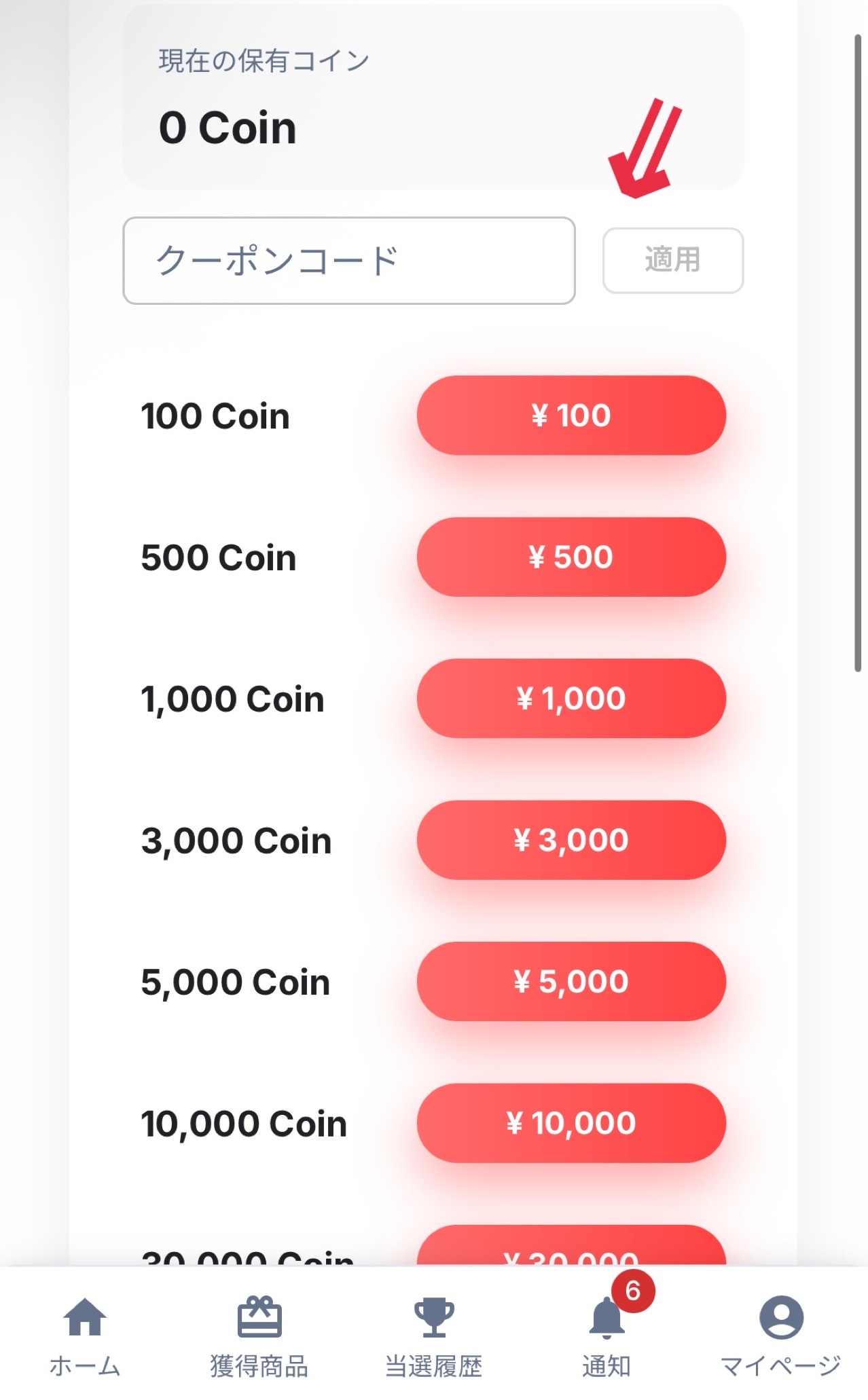Tap the red notification badge showing 6

633,1291
